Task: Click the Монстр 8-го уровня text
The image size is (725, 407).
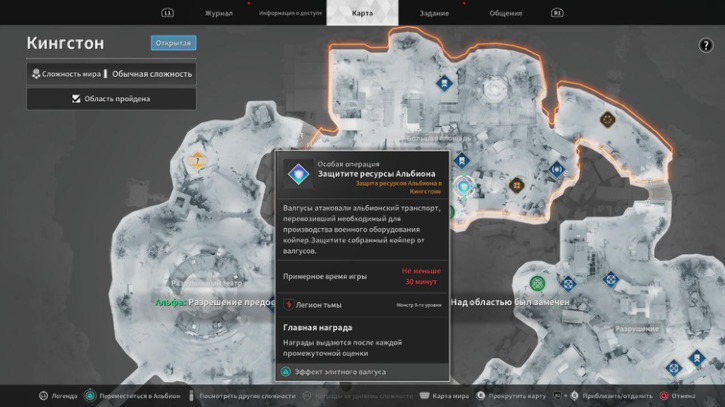Action: [x=418, y=305]
